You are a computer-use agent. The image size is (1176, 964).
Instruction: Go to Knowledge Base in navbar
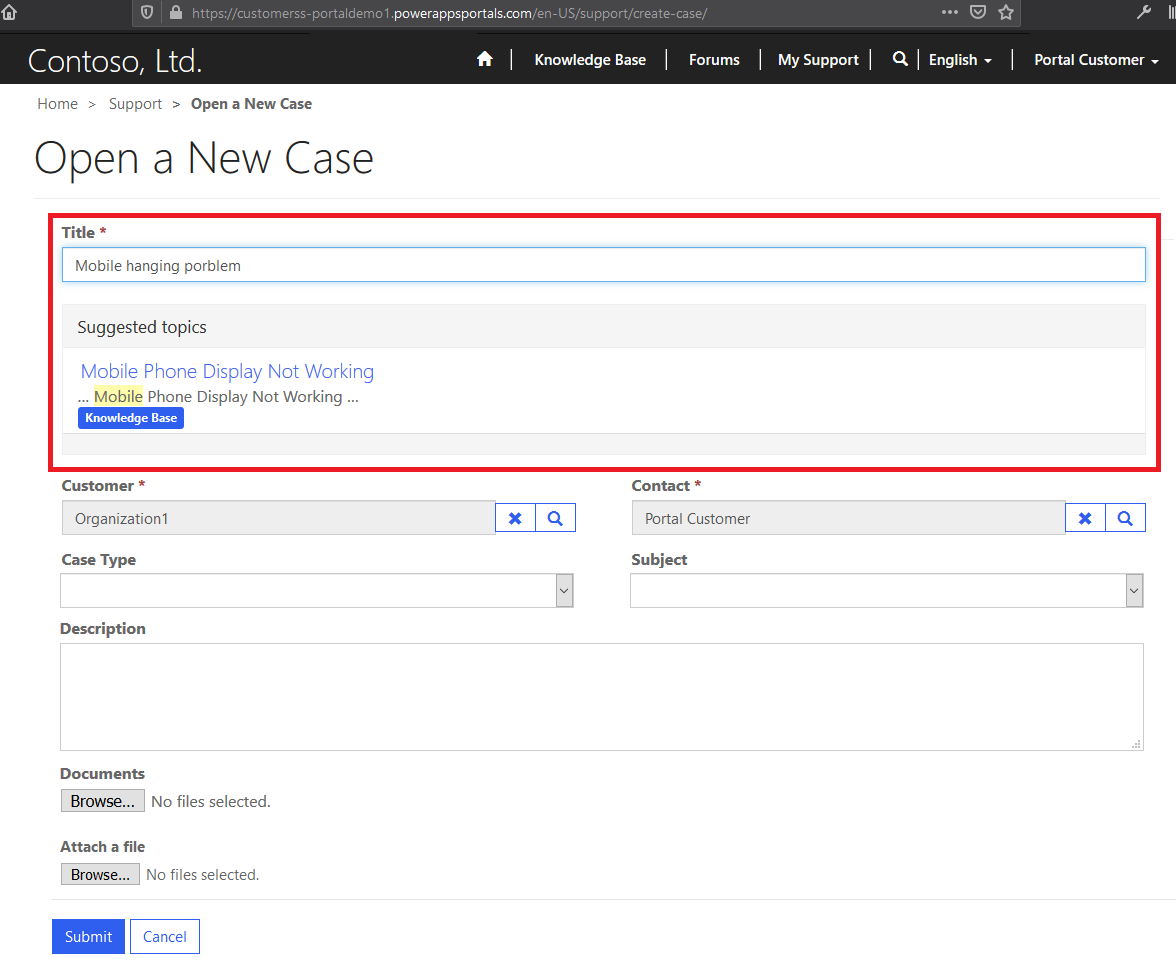[x=590, y=60]
